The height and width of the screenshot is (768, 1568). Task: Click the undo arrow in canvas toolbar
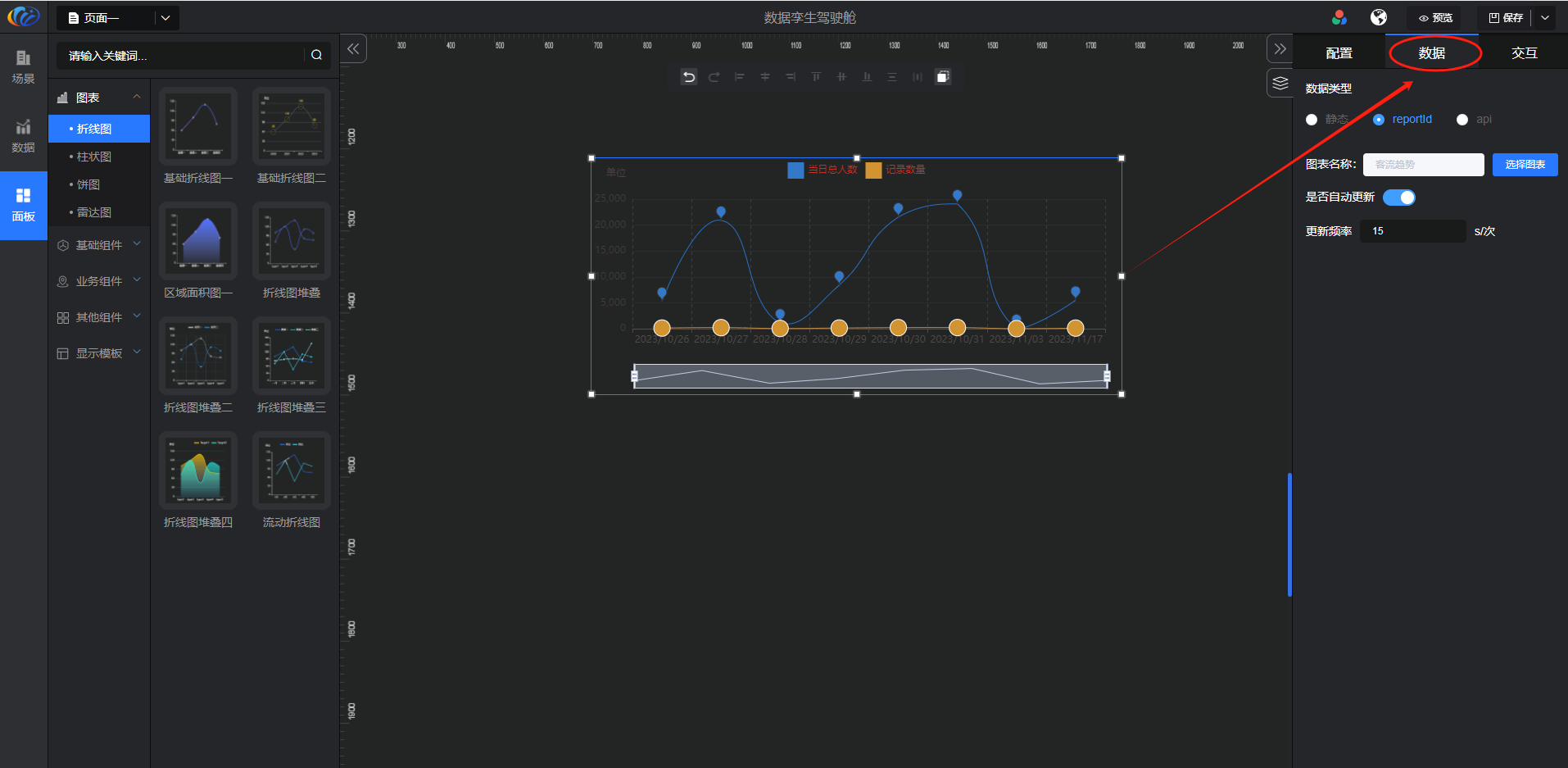(689, 77)
